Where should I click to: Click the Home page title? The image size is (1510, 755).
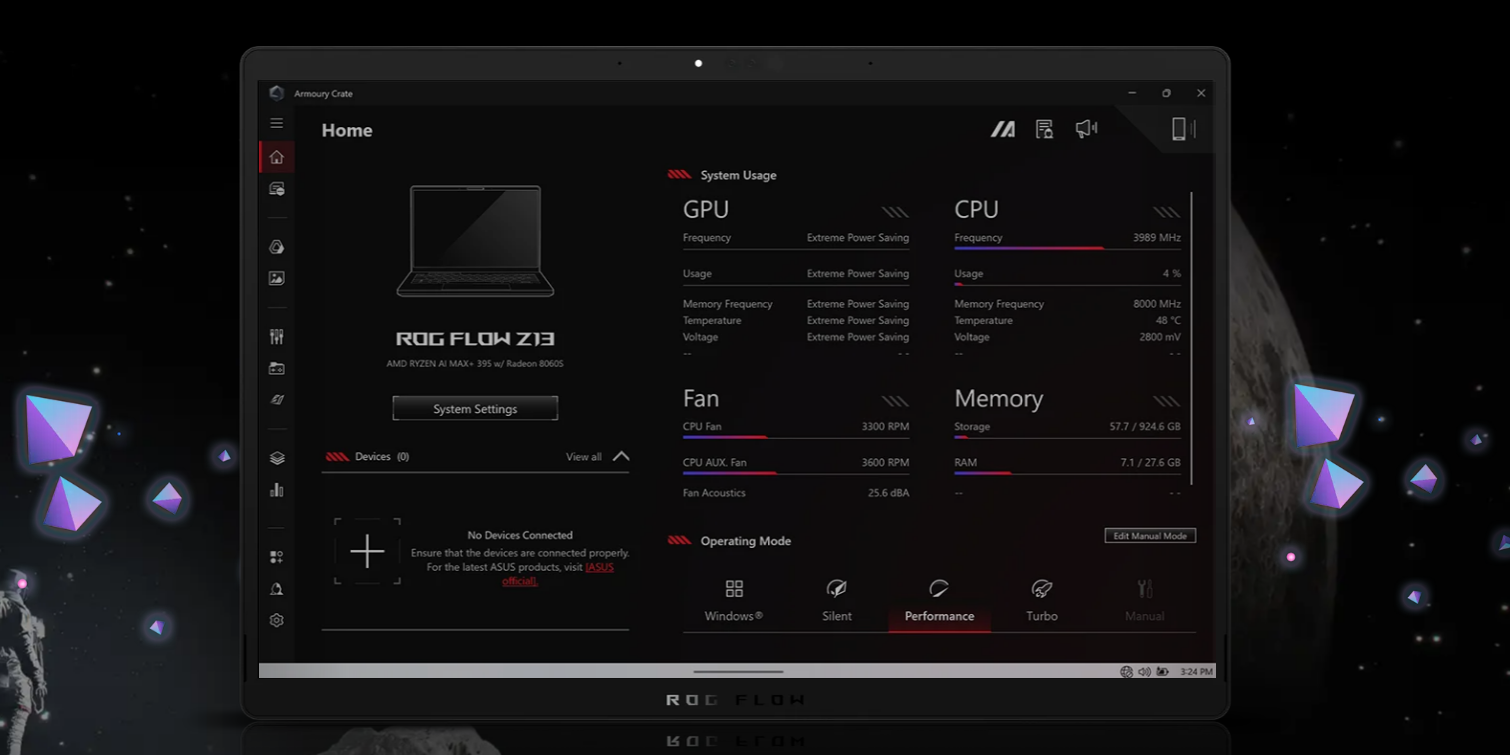pos(347,130)
